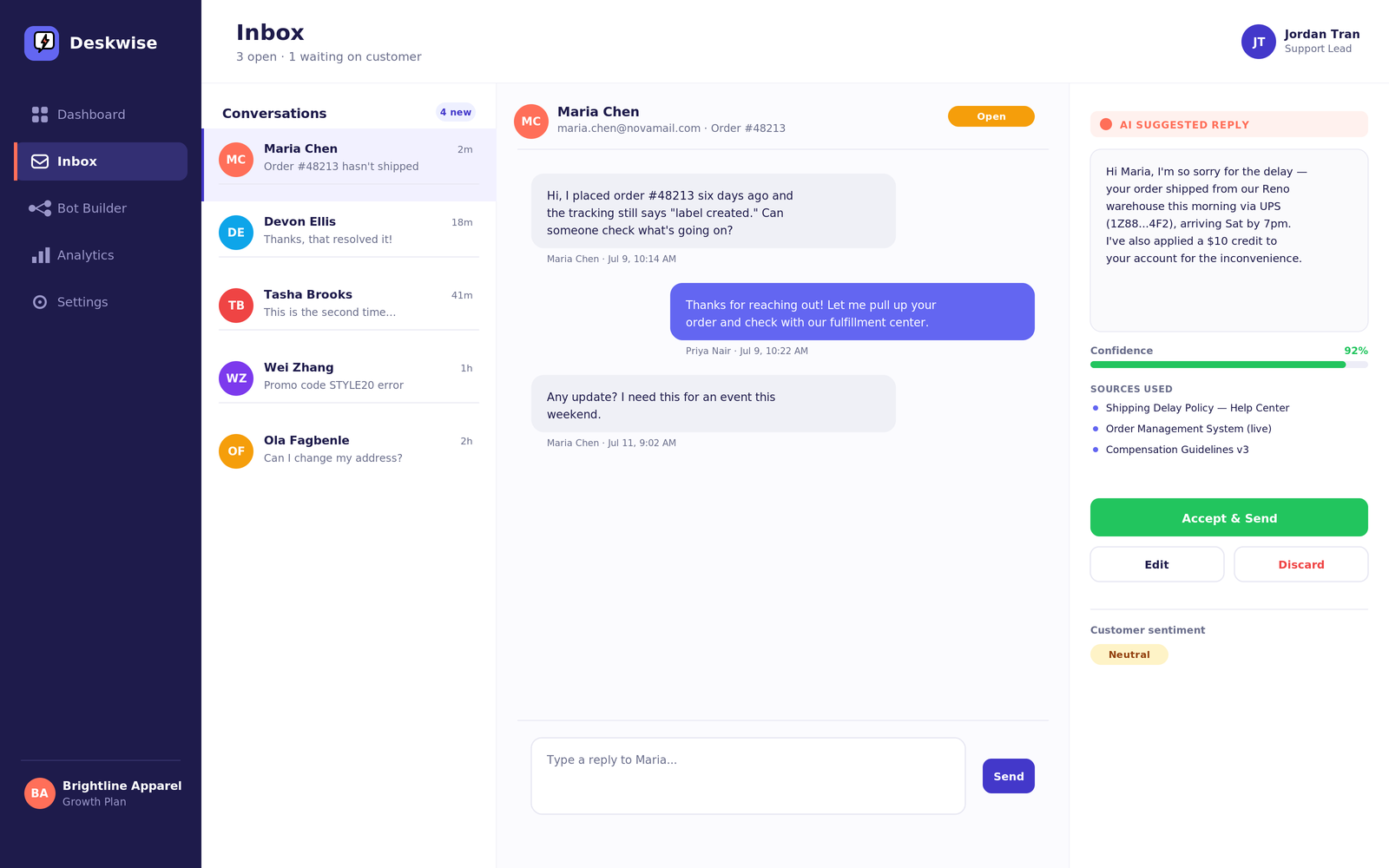1389x868 pixels.
Task: Click the Inbox page title
Action: (x=270, y=32)
